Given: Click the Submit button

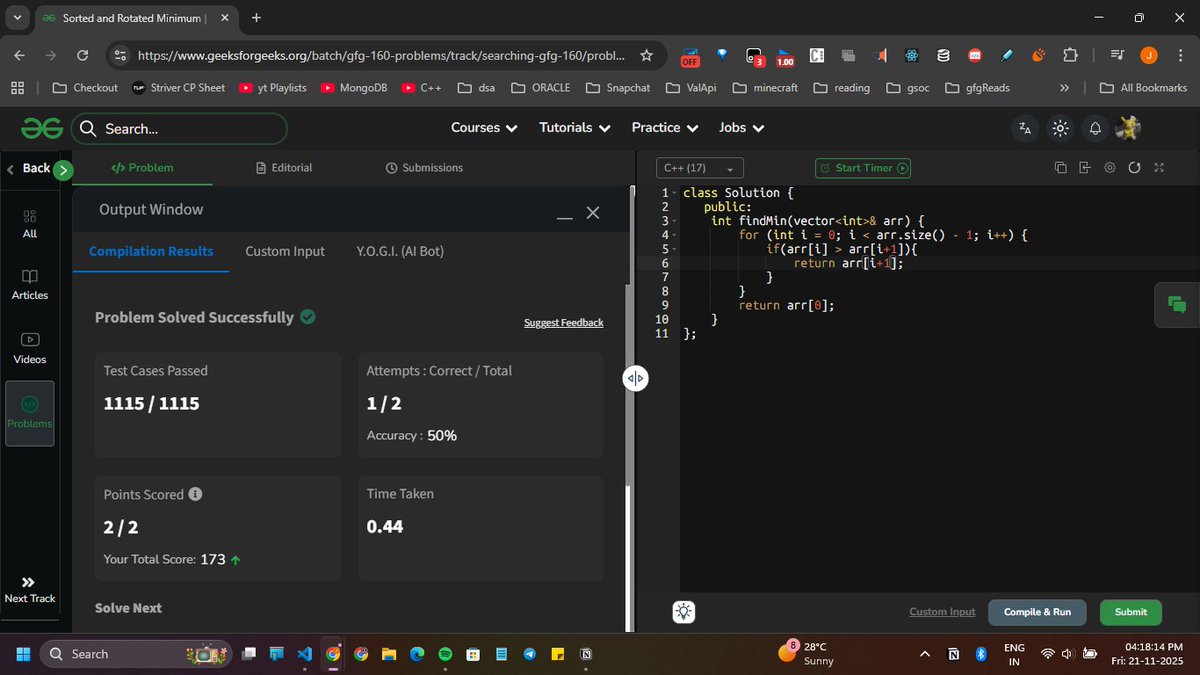Looking at the screenshot, I should [1130, 611].
